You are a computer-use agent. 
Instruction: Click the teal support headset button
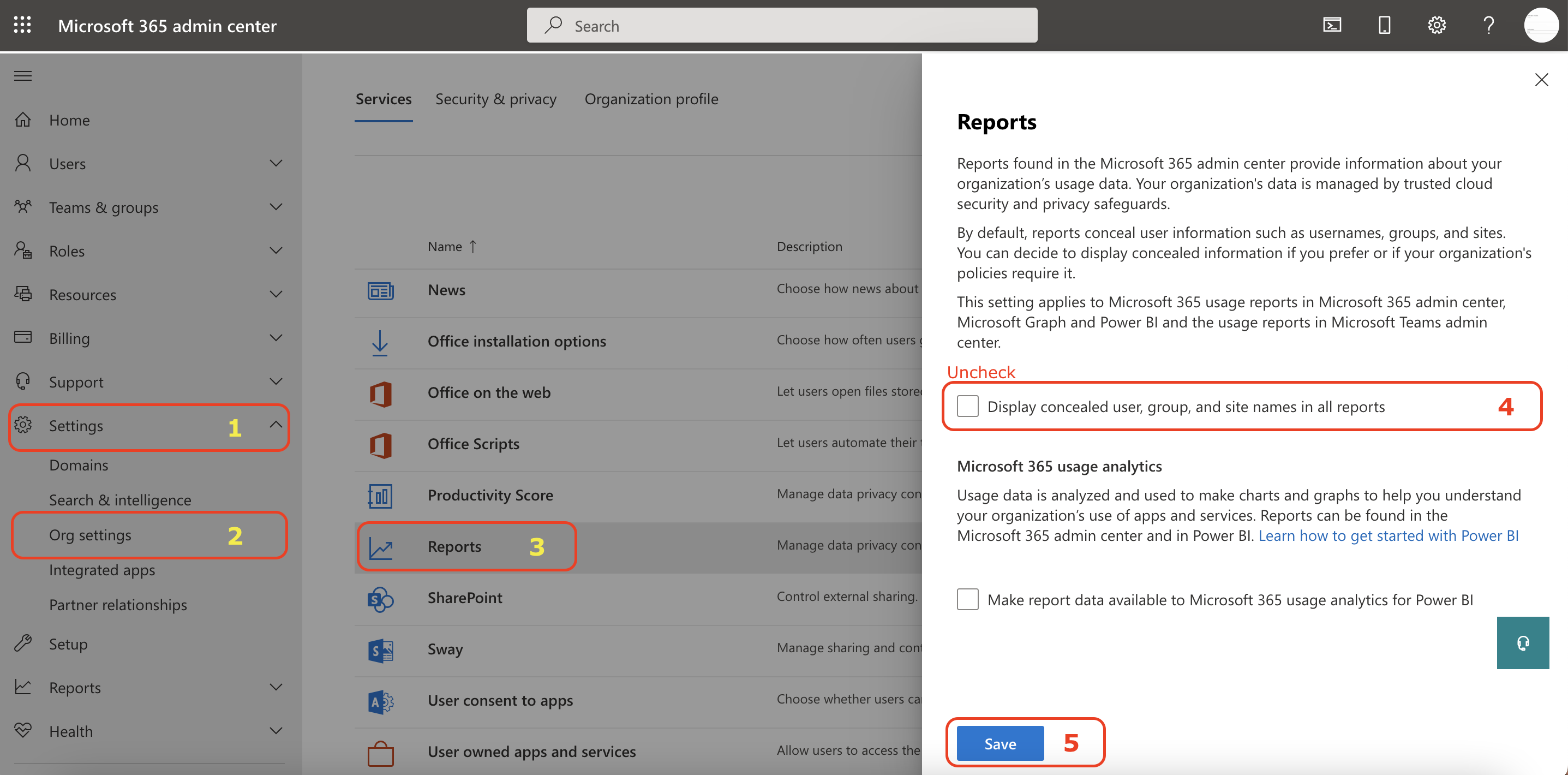point(1522,643)
